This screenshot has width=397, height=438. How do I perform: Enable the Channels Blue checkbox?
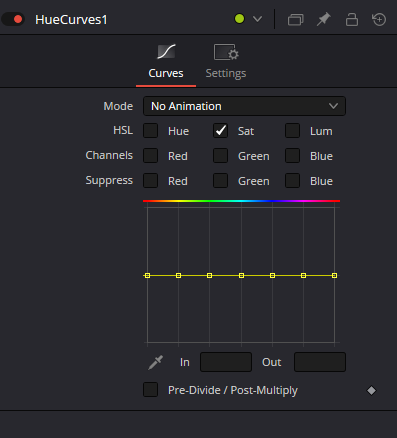click(x=292, y=156)
